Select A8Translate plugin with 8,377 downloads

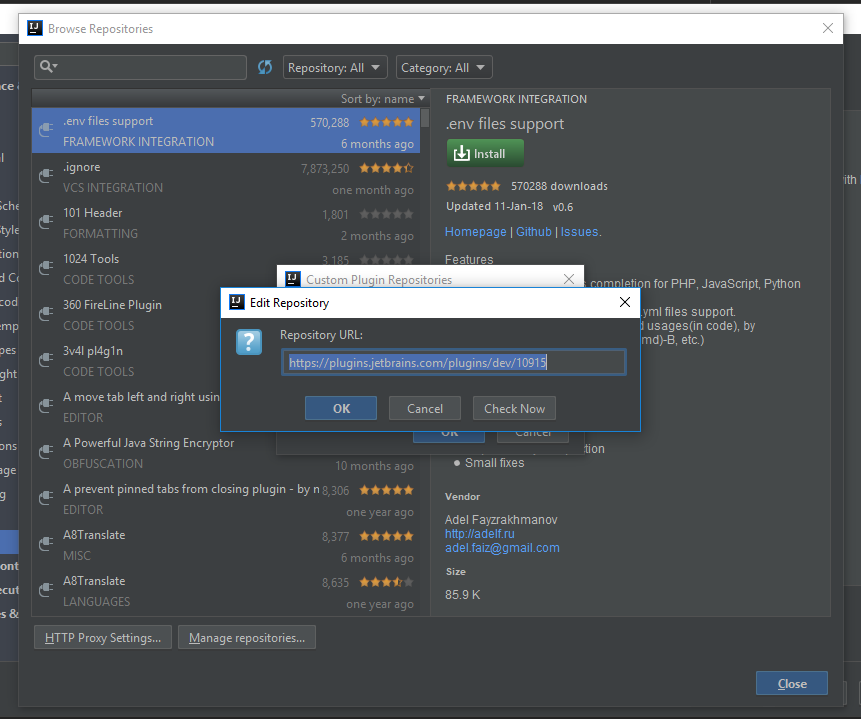226,545
